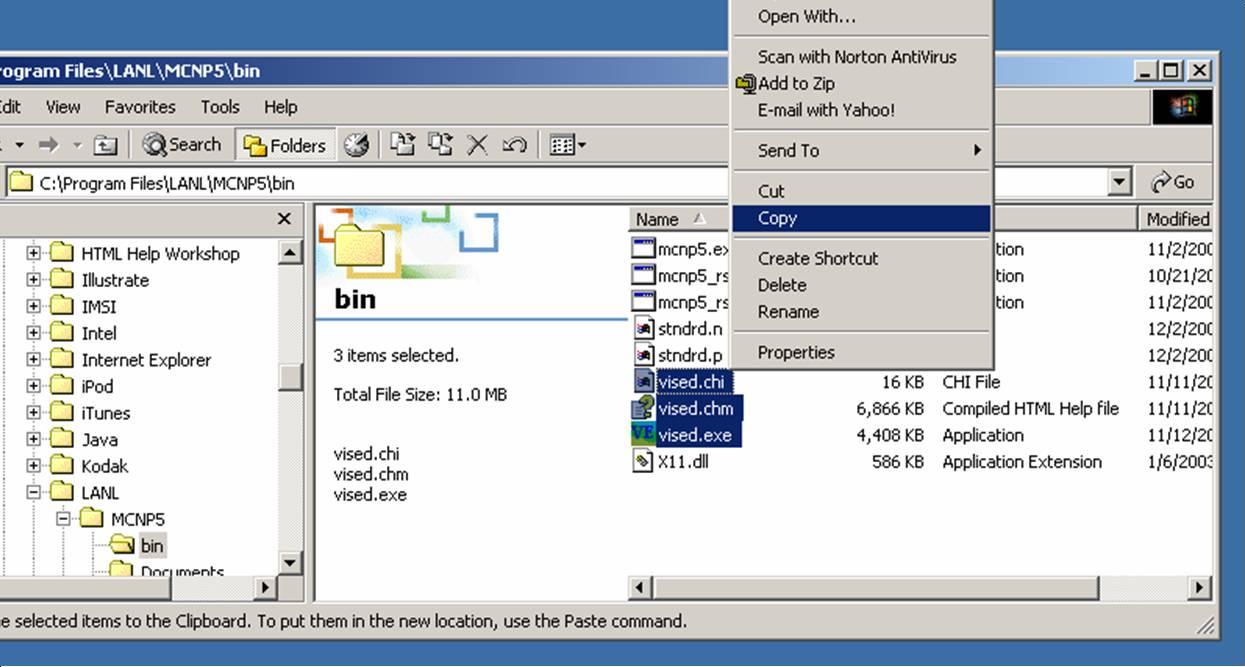Open the address bar dropdown arrow
Viewport: 1245px width, 667px height.
1120,182
